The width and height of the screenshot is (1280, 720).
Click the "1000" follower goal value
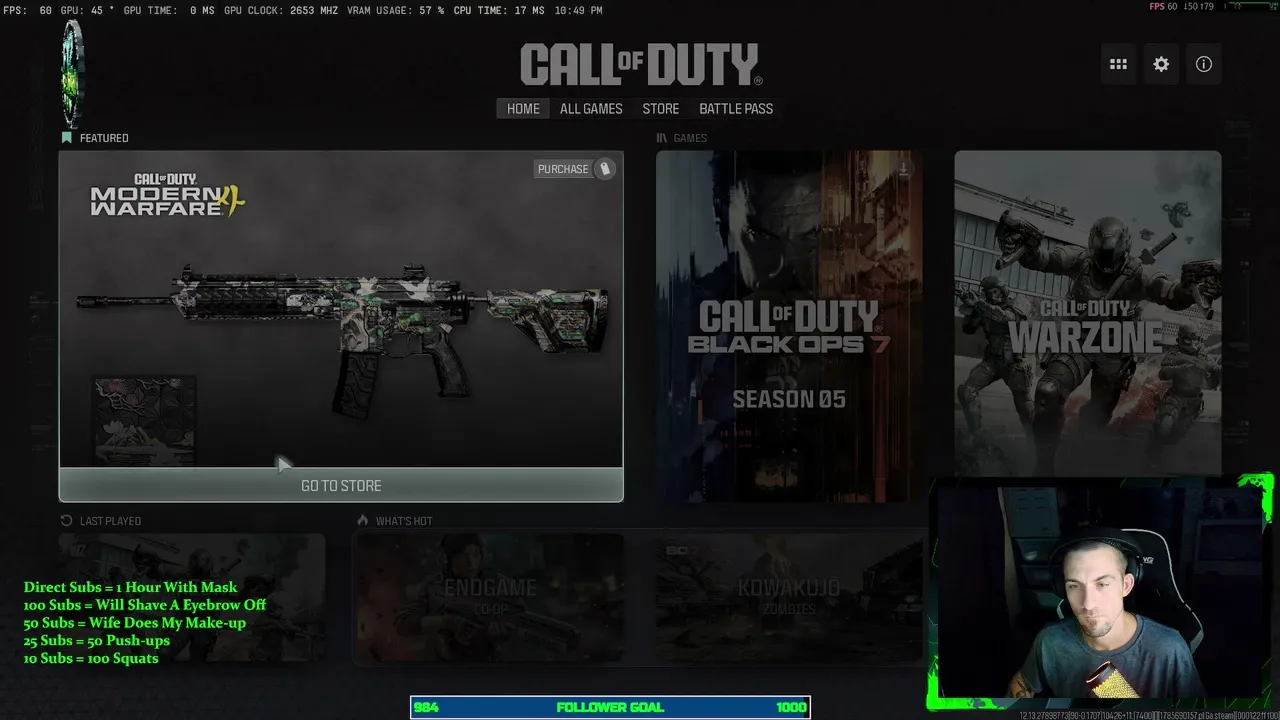(x=791, y=707)
